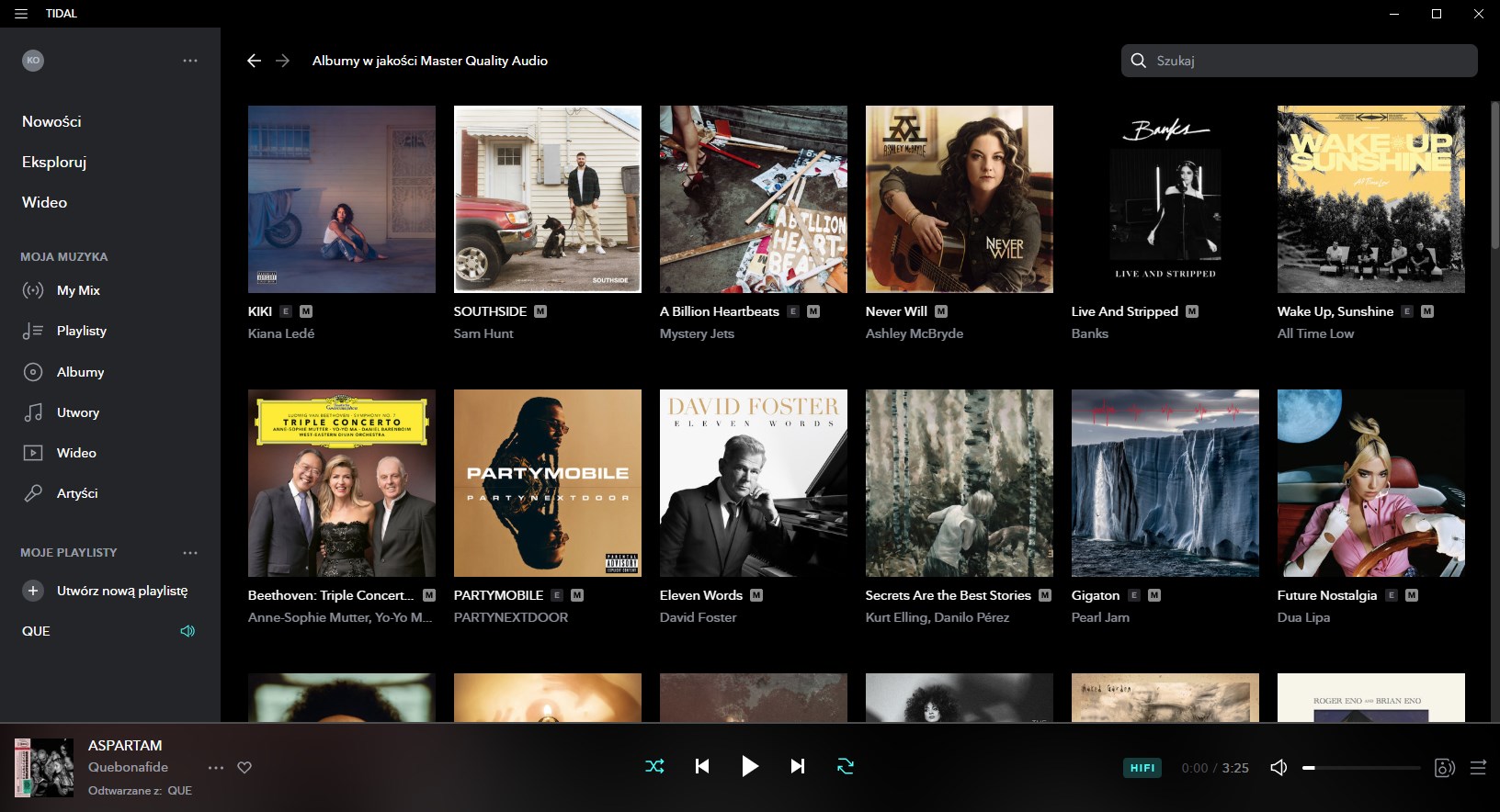The image size is (1500, 812).
Task: Open the hamburger menu in title bar
Action: 21,14
